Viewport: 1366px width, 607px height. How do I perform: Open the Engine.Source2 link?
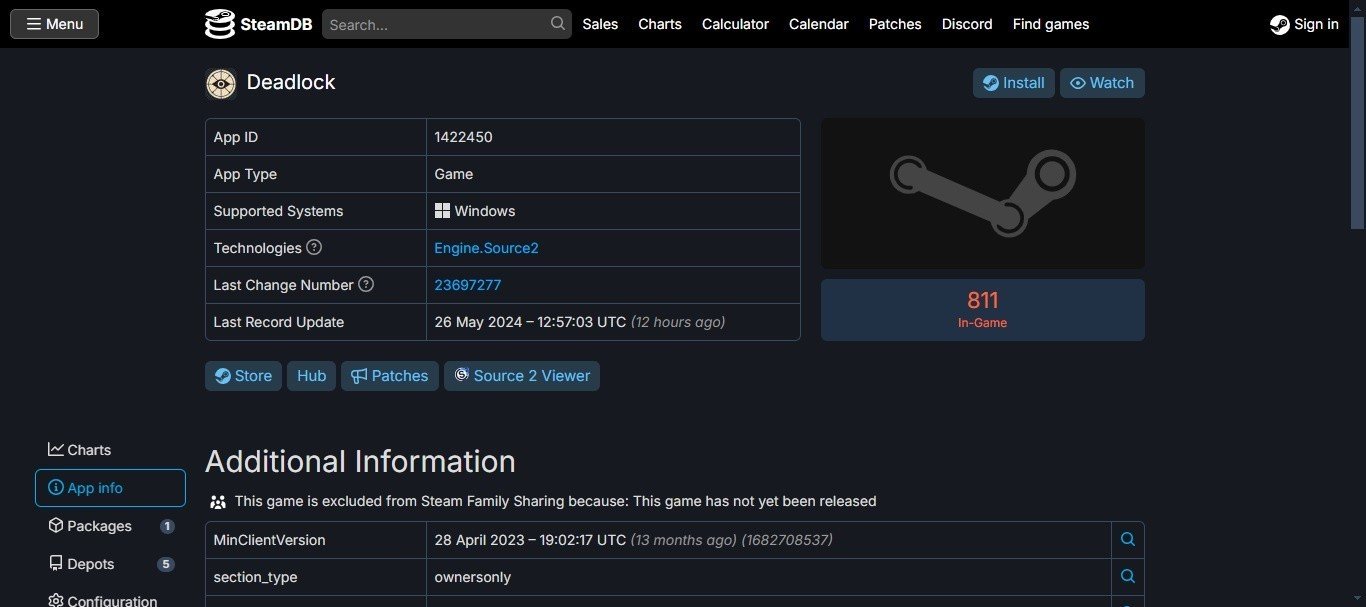(x=486, y=248)
